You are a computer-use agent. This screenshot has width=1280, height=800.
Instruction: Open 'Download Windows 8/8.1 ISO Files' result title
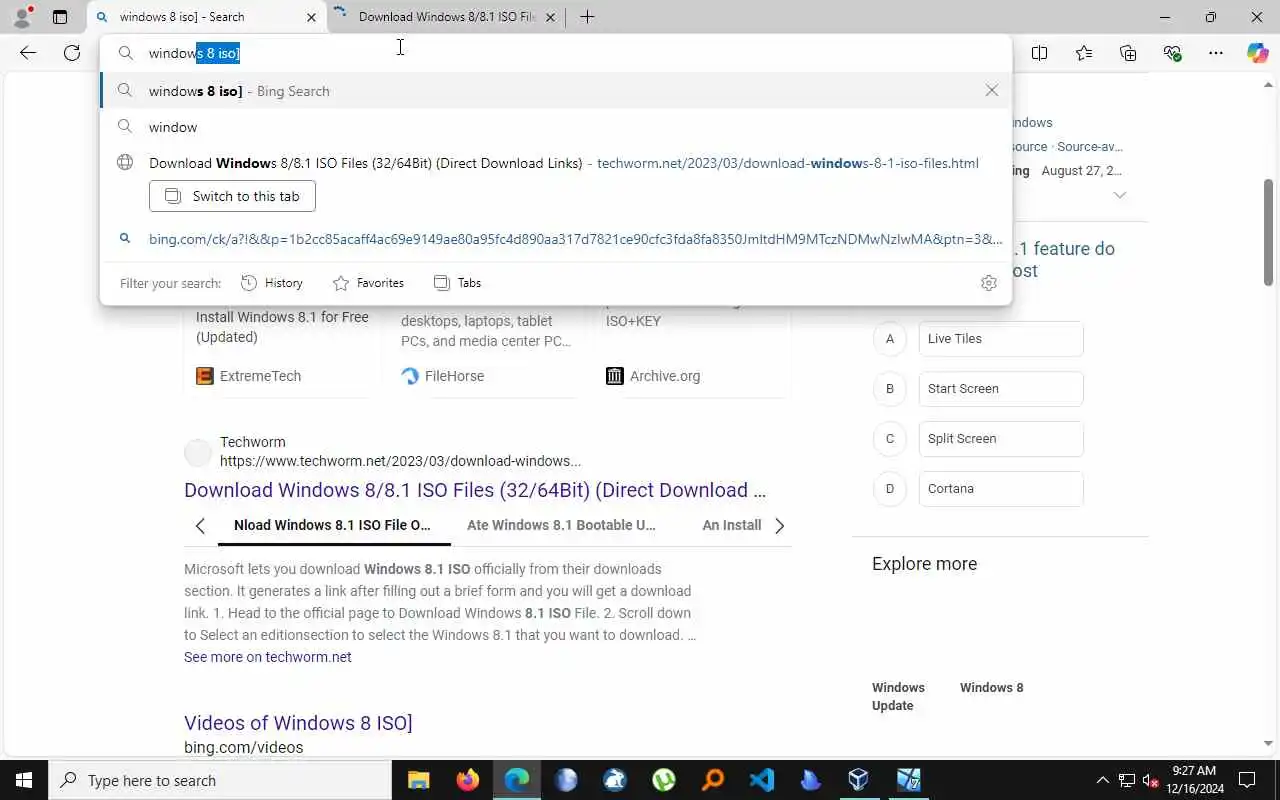(475, 490)
